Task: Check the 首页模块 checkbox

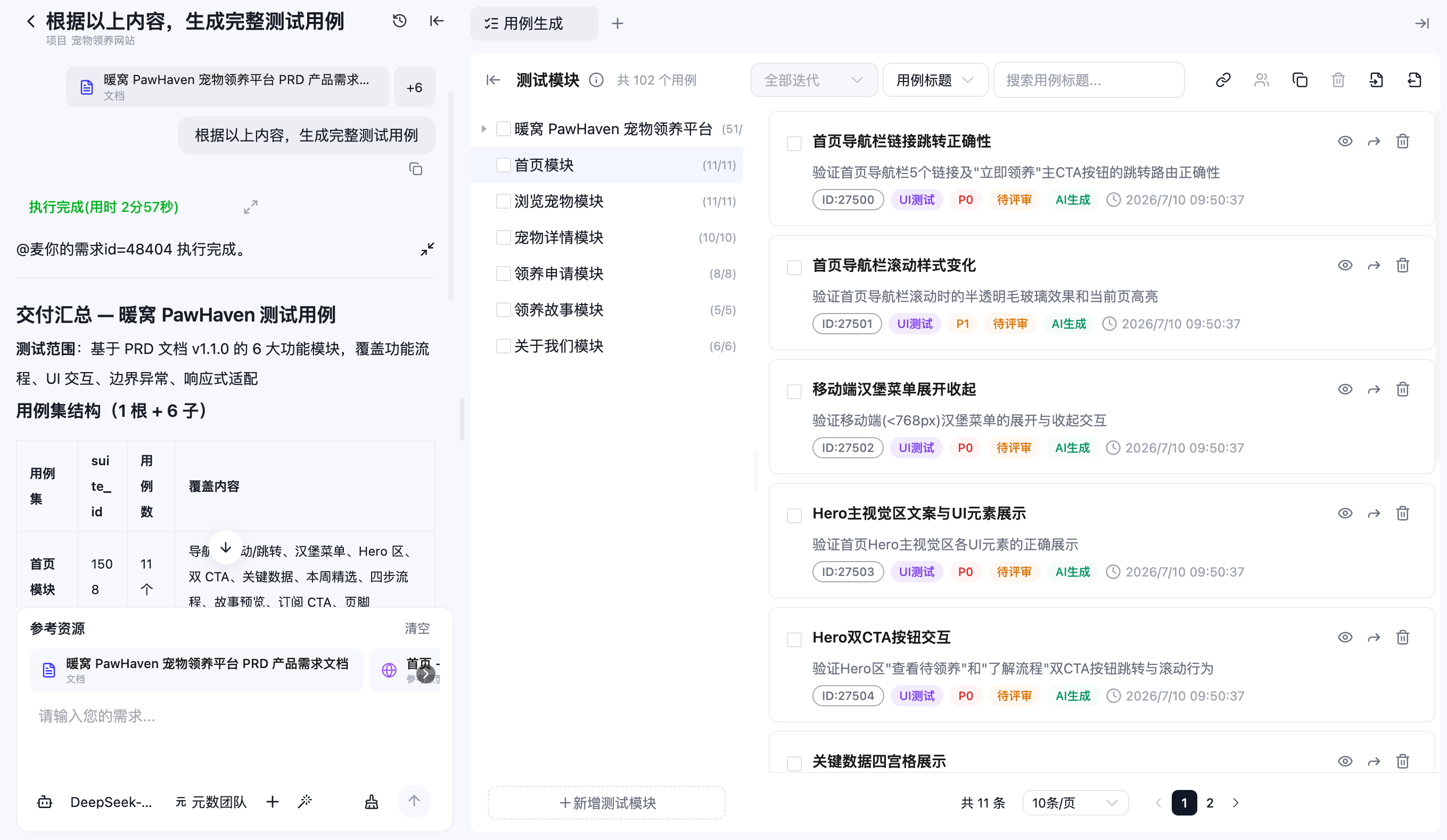Action: pos(504,166)
